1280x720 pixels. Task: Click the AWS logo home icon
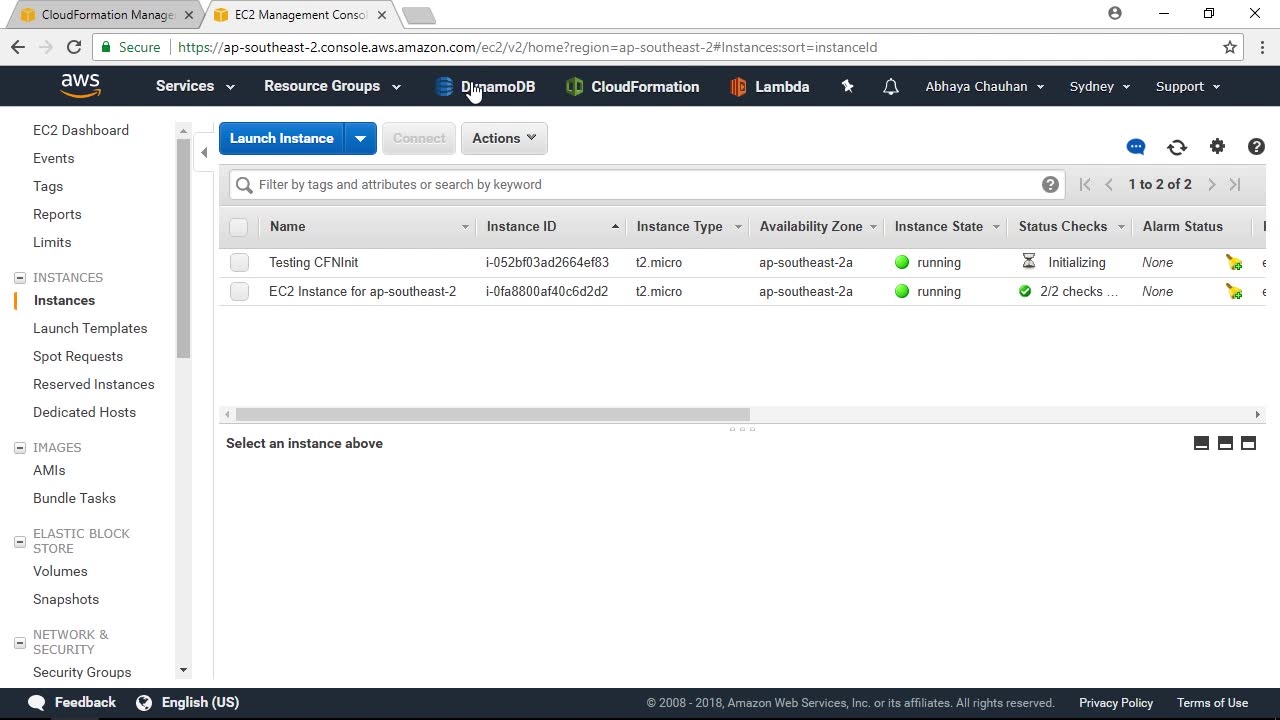tap(80, 86)
